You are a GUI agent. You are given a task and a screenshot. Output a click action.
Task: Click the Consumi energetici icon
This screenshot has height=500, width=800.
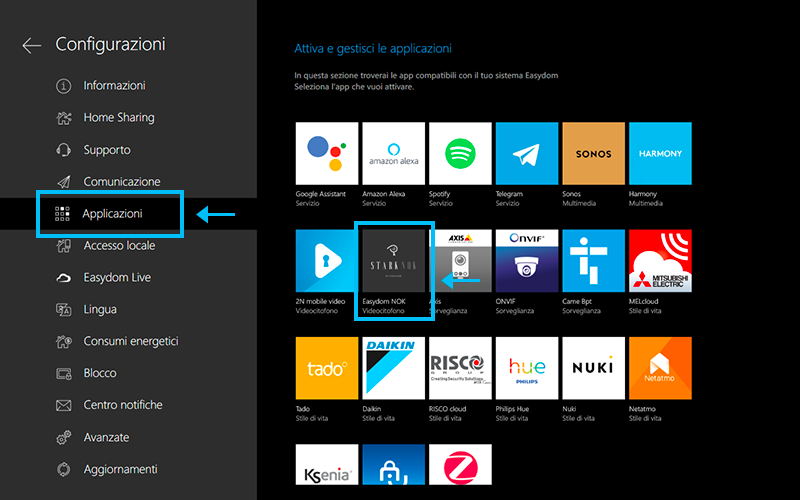(63, 341)
